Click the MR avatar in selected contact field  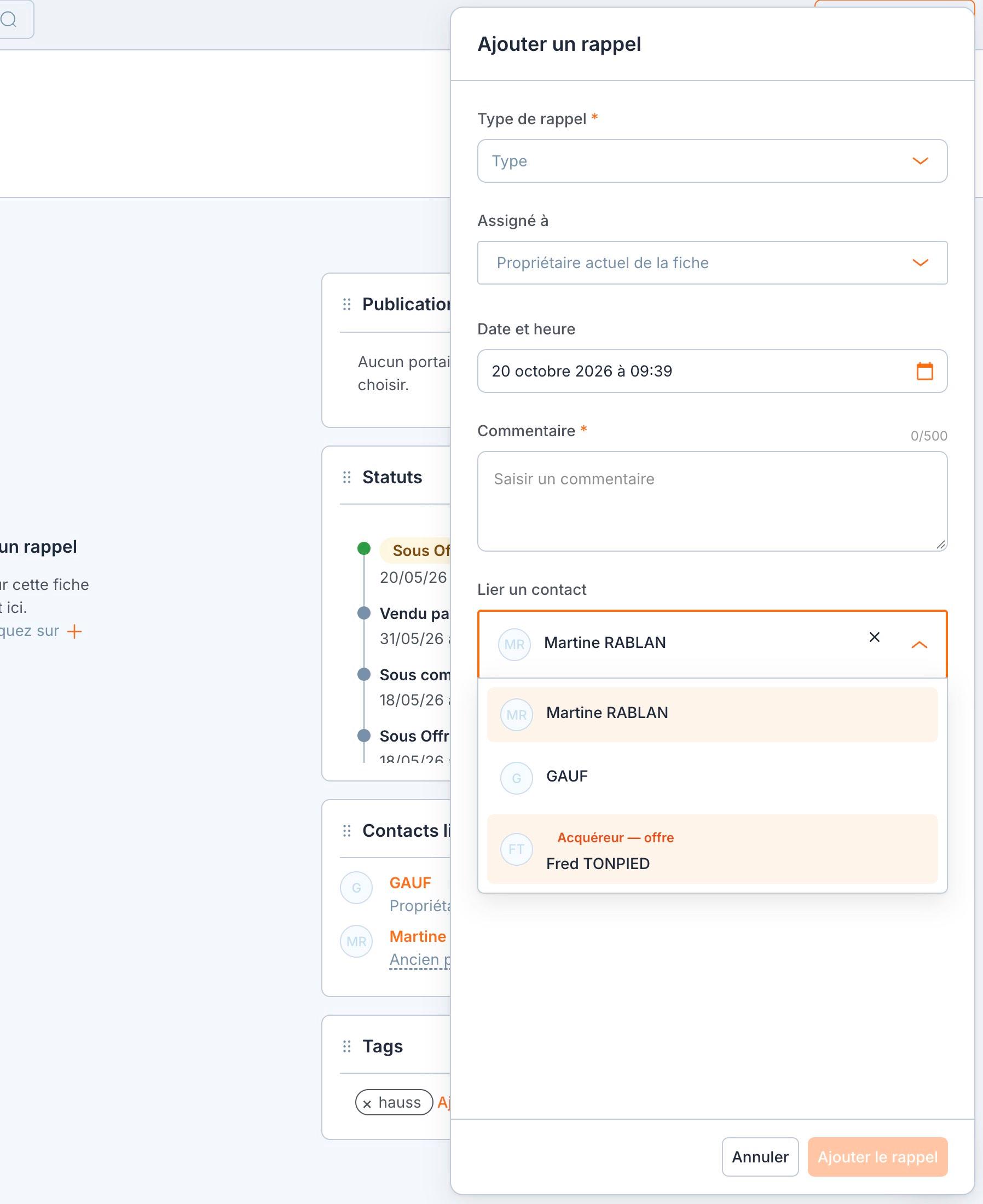(x=514, y=644)
